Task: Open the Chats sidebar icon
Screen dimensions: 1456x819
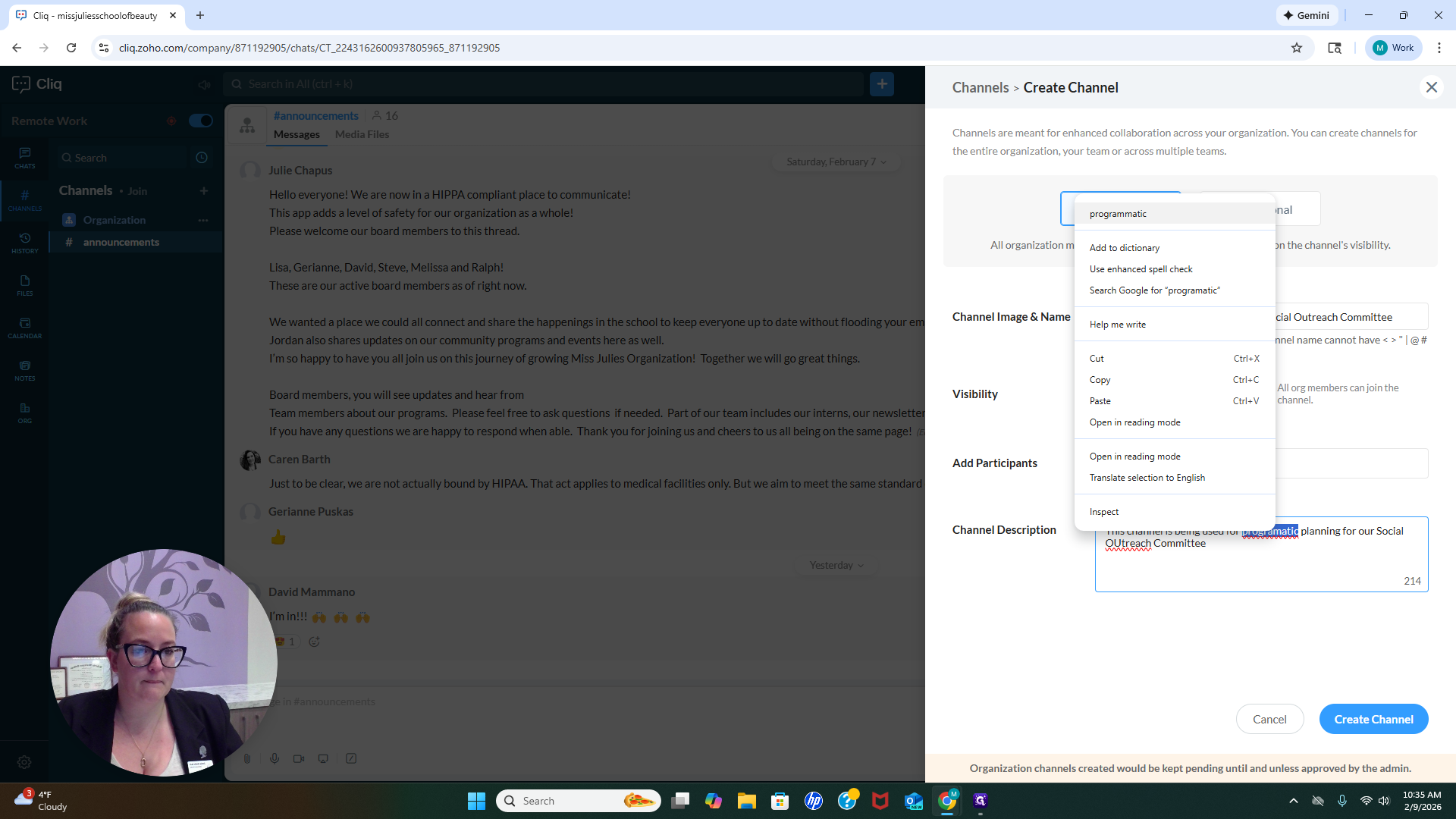Action: point(24,158)
